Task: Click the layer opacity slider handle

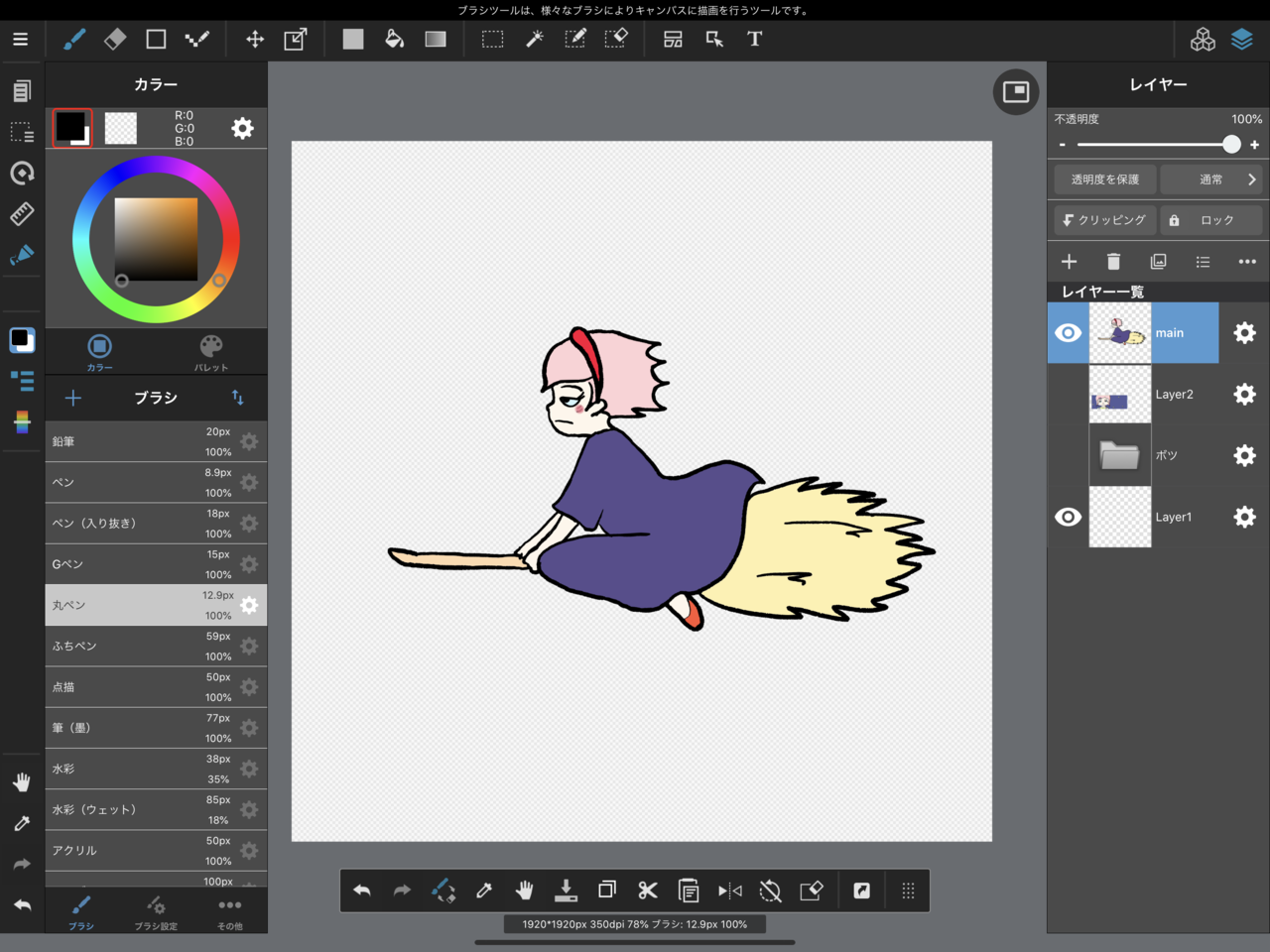Action: [x=1231, y=144]
